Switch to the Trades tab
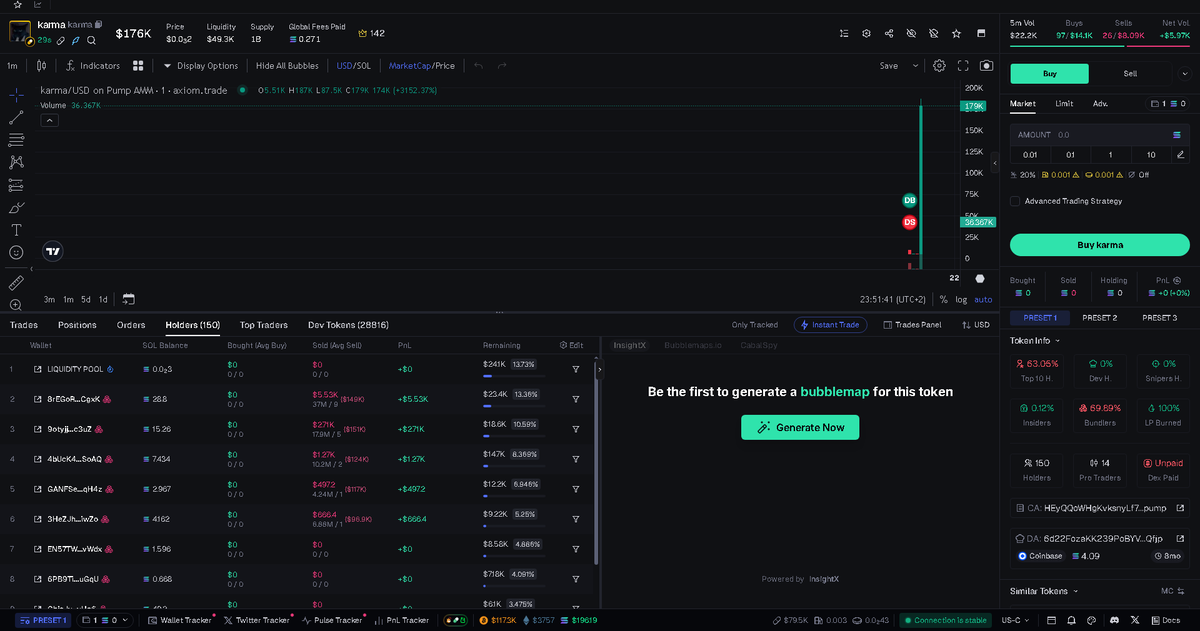The height and width of the screenshot is (631, 1200). pos(24,325)
